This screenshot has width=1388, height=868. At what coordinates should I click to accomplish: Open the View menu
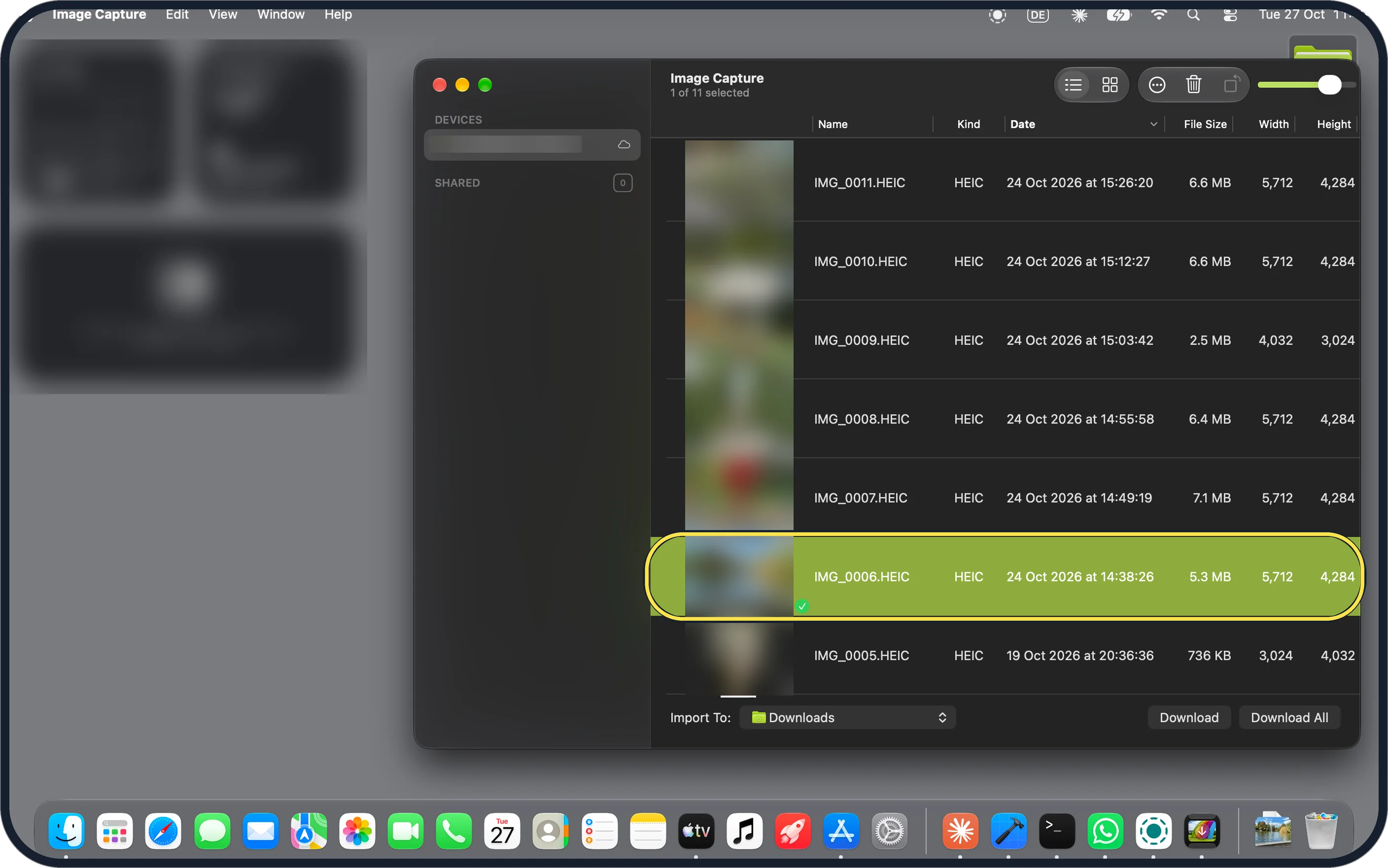pos(223,14)
